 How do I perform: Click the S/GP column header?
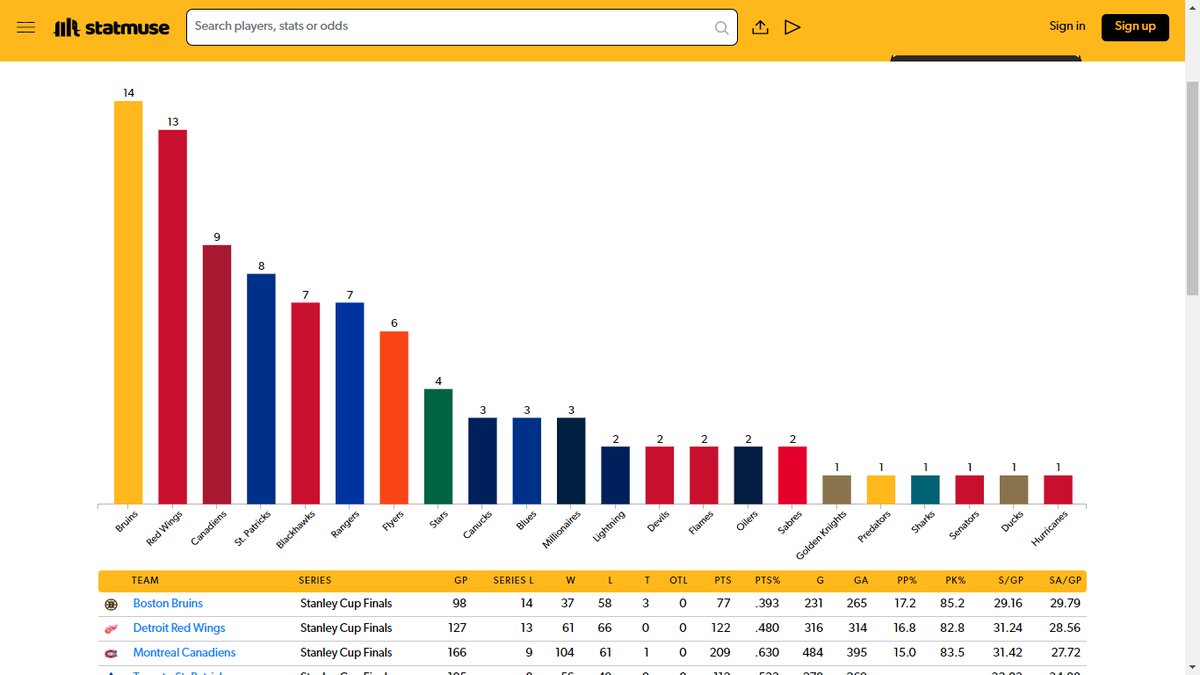click(1010, 580)
